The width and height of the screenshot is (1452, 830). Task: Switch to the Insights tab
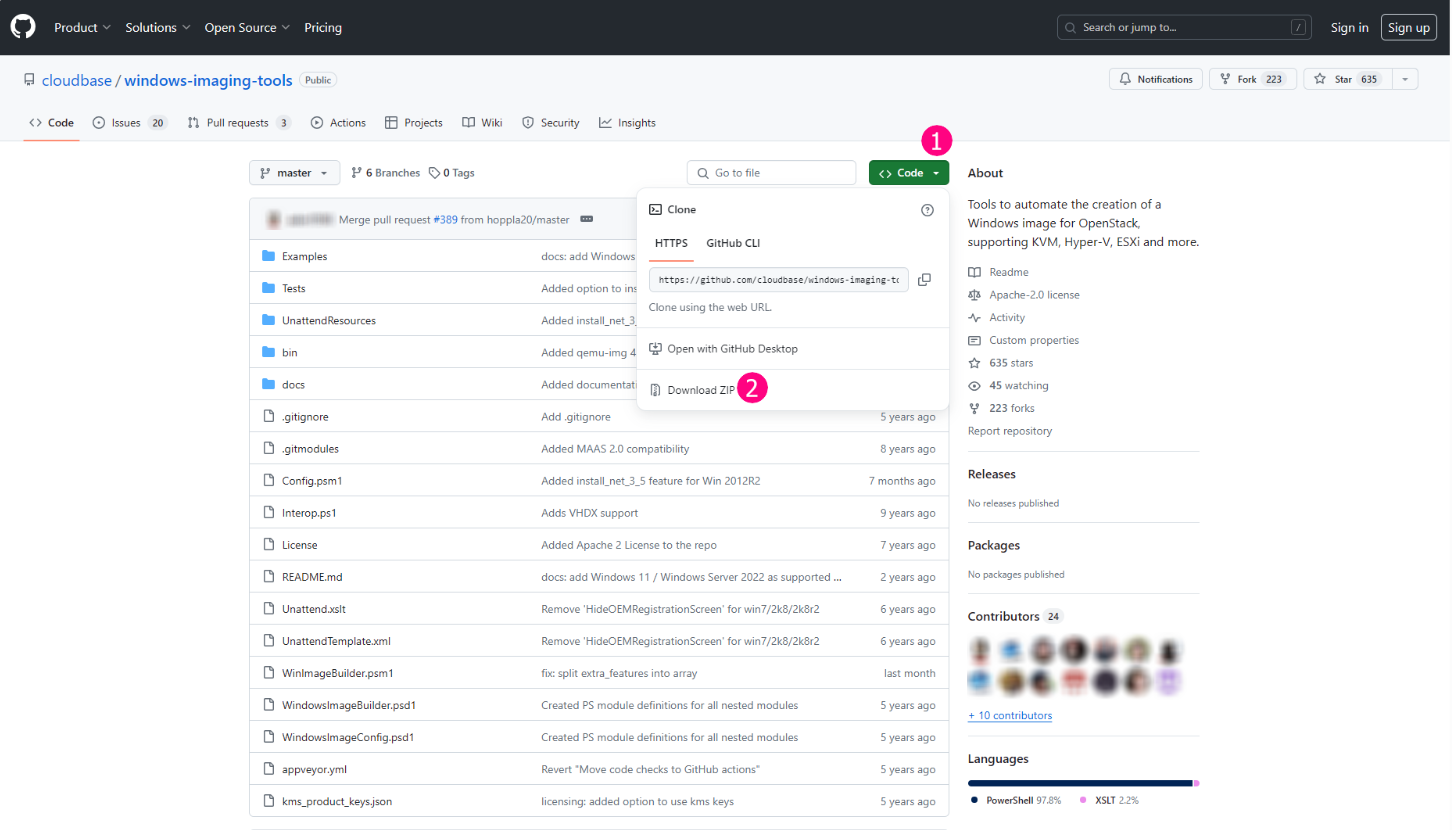pyautogui.click(x=627, y=123)
